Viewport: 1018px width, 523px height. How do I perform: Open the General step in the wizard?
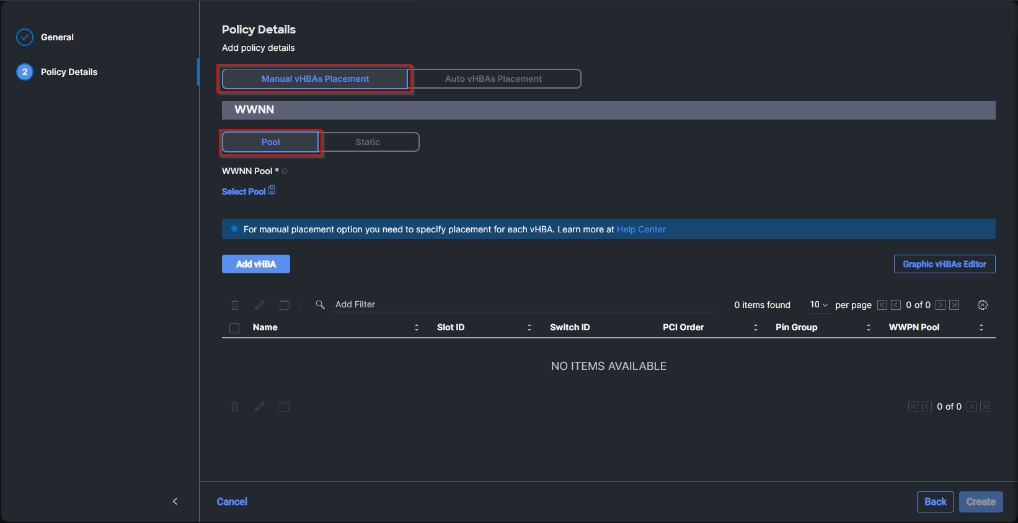pyautogui.click(x=57, y=38)
